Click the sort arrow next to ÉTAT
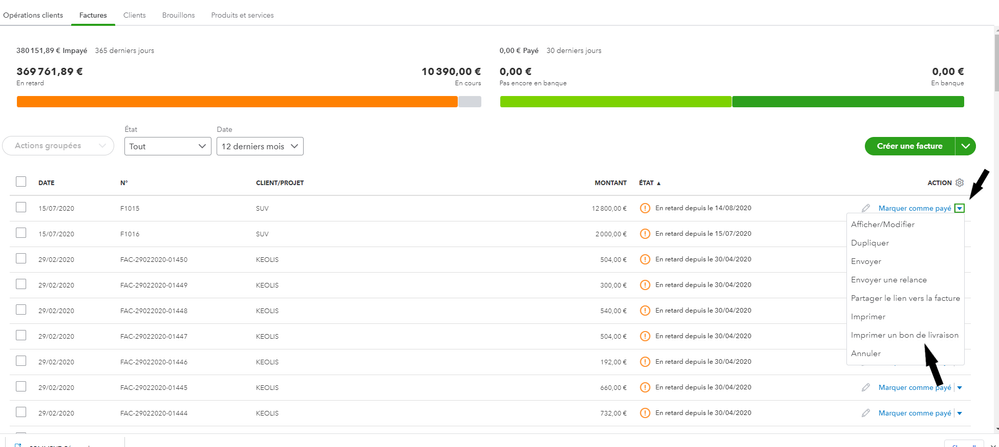The height and width of the screenshot is (447, 999). 662,184
